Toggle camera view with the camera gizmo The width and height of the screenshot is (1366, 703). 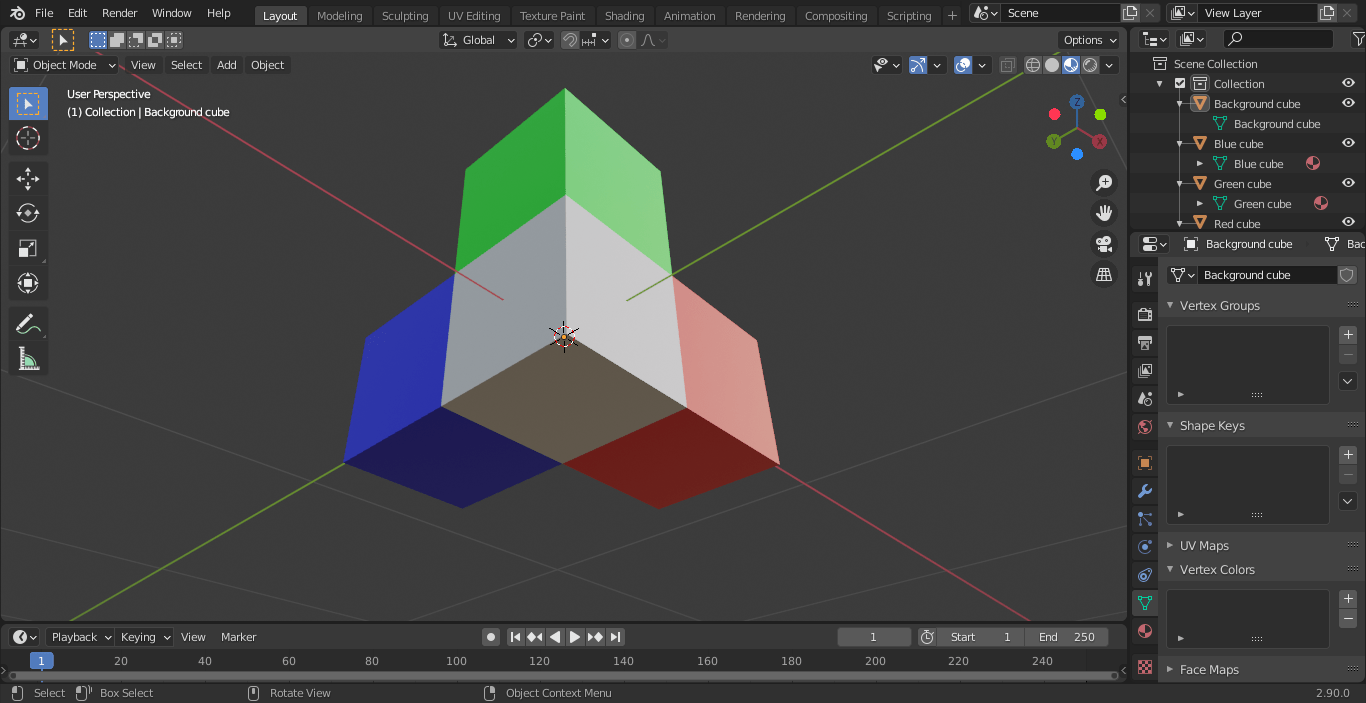click(1104, 243)
